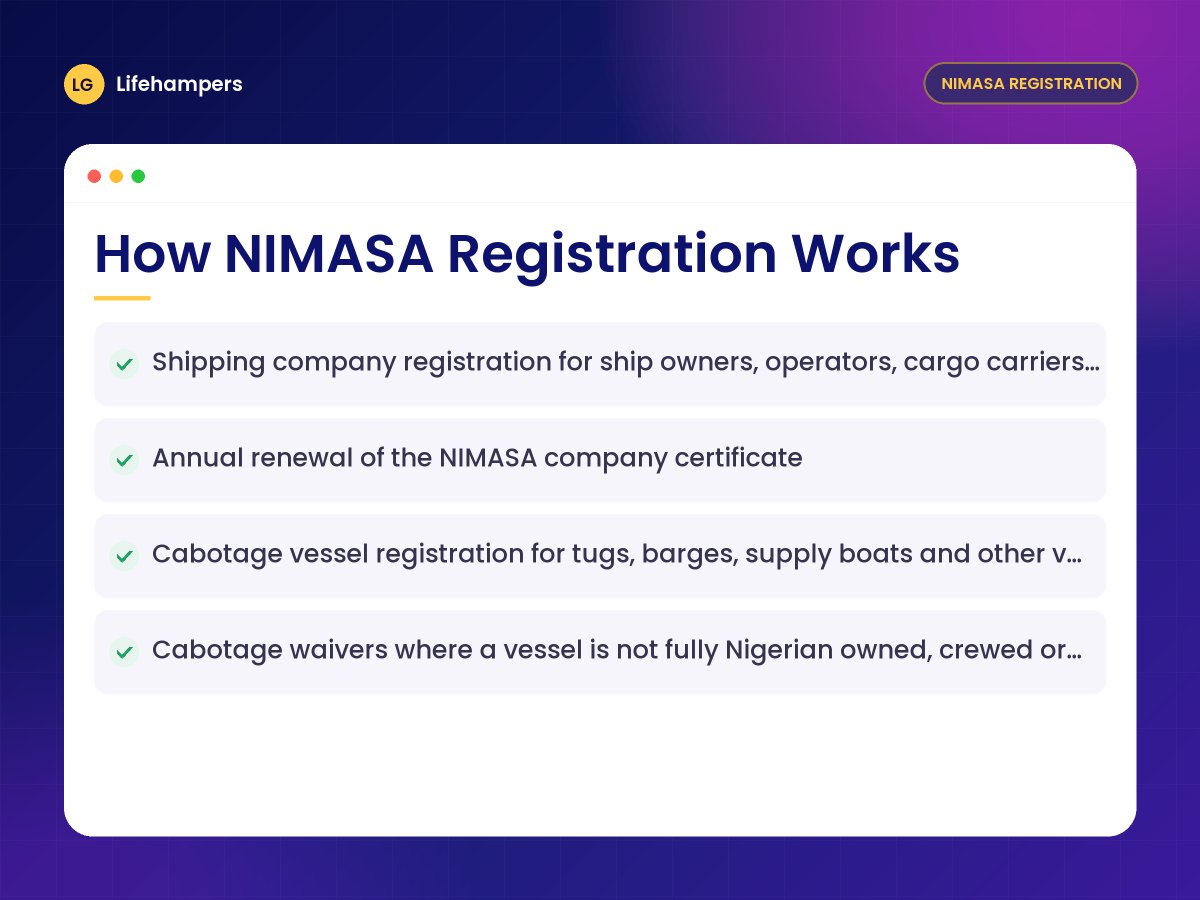Click the red window dot
Screen dimensions: 1200x900
click(x=94, y=176)
